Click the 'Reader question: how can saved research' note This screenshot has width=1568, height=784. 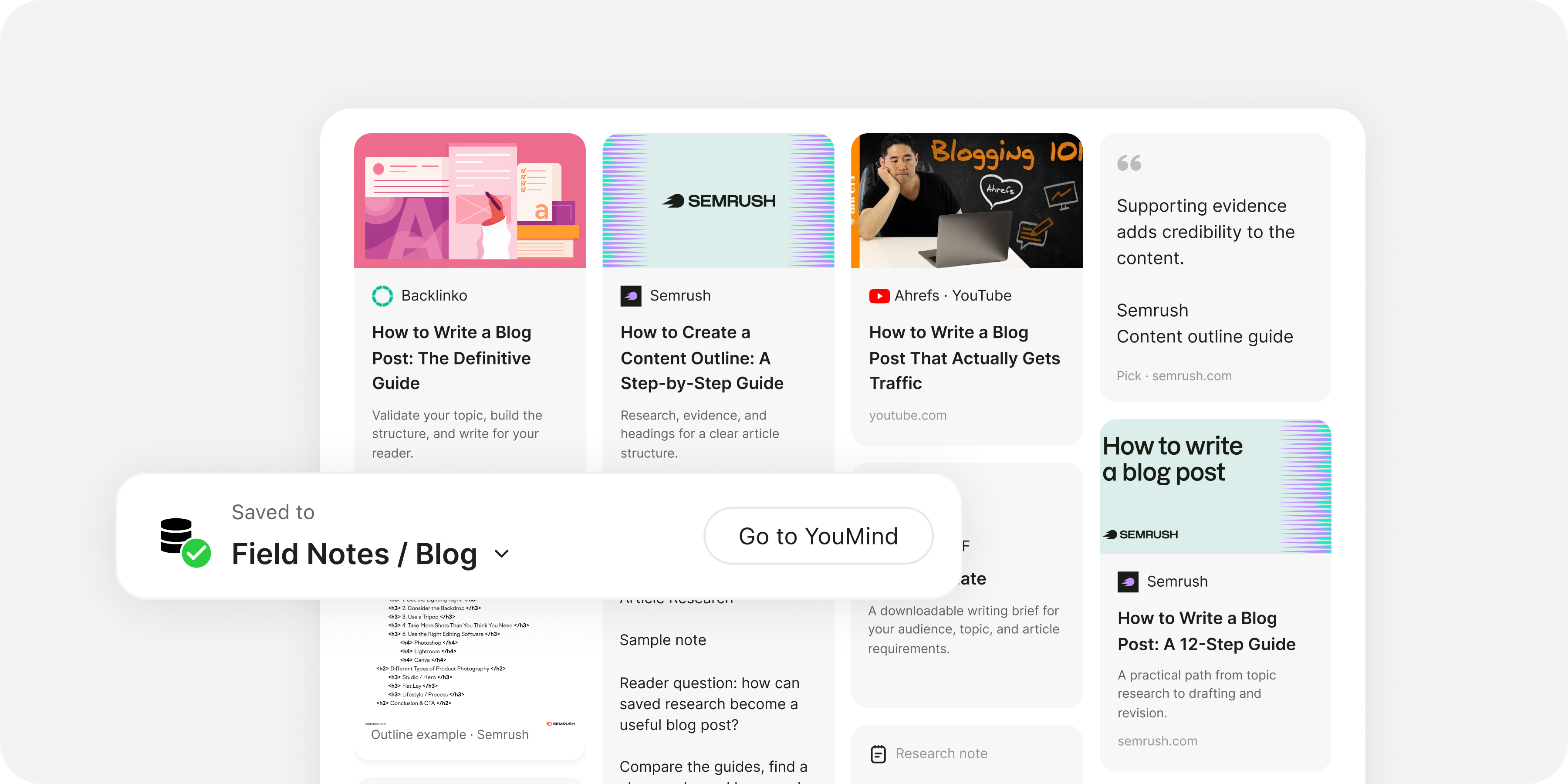pos(710,704)
